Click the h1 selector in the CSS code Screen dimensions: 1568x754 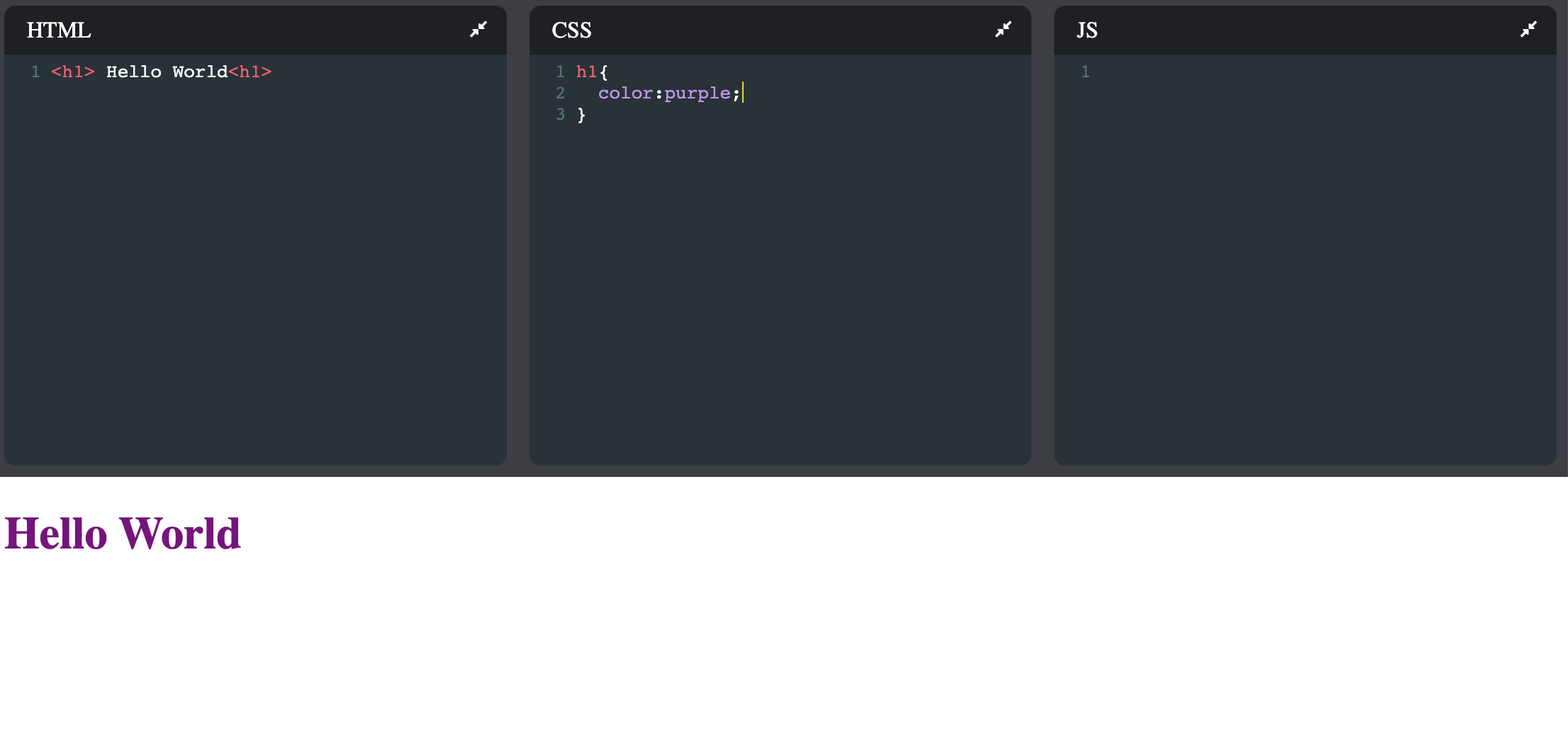coord(586,72)
